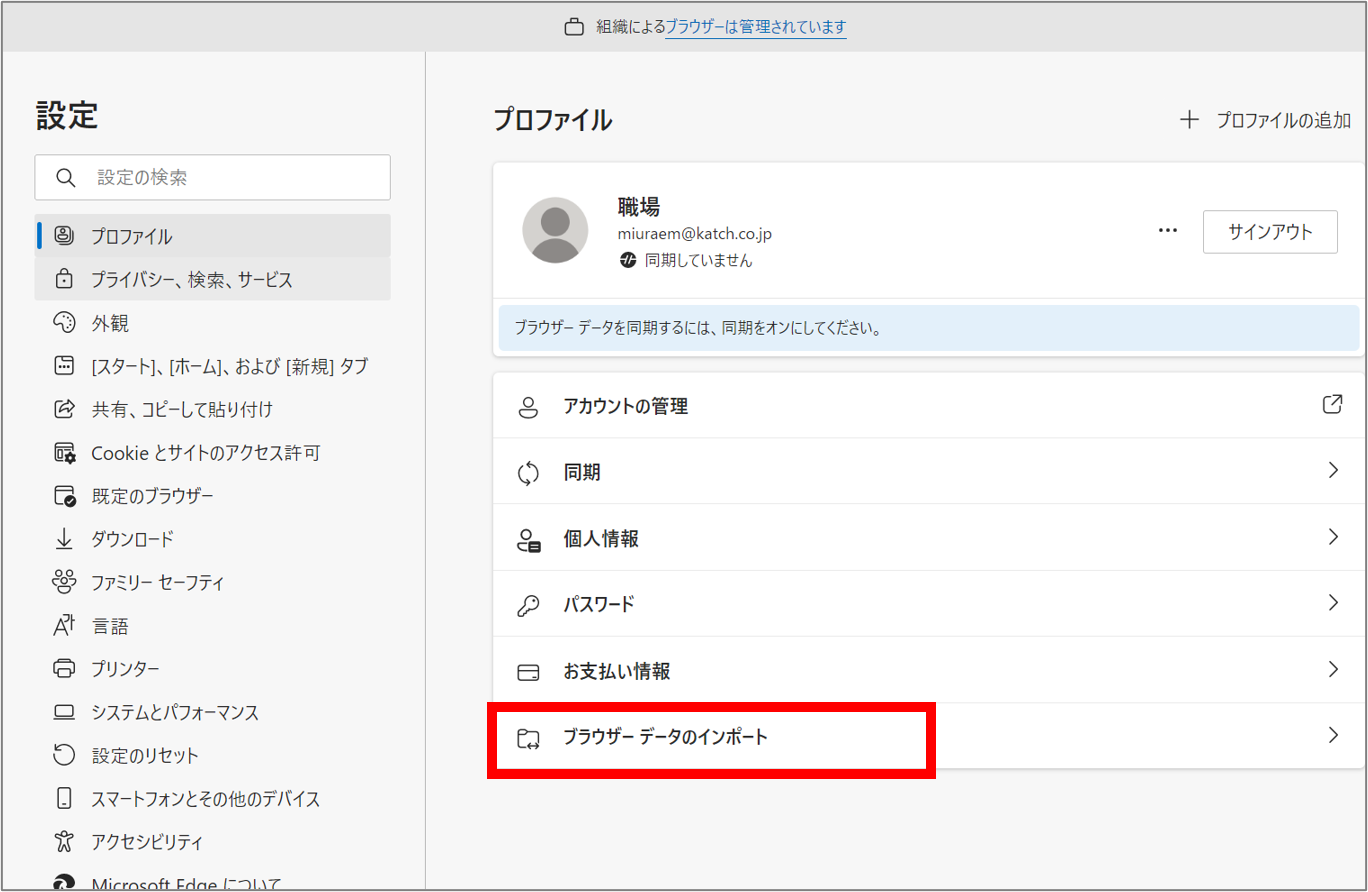Select 外観 in the settings sidebar

[x=110, y=324]
